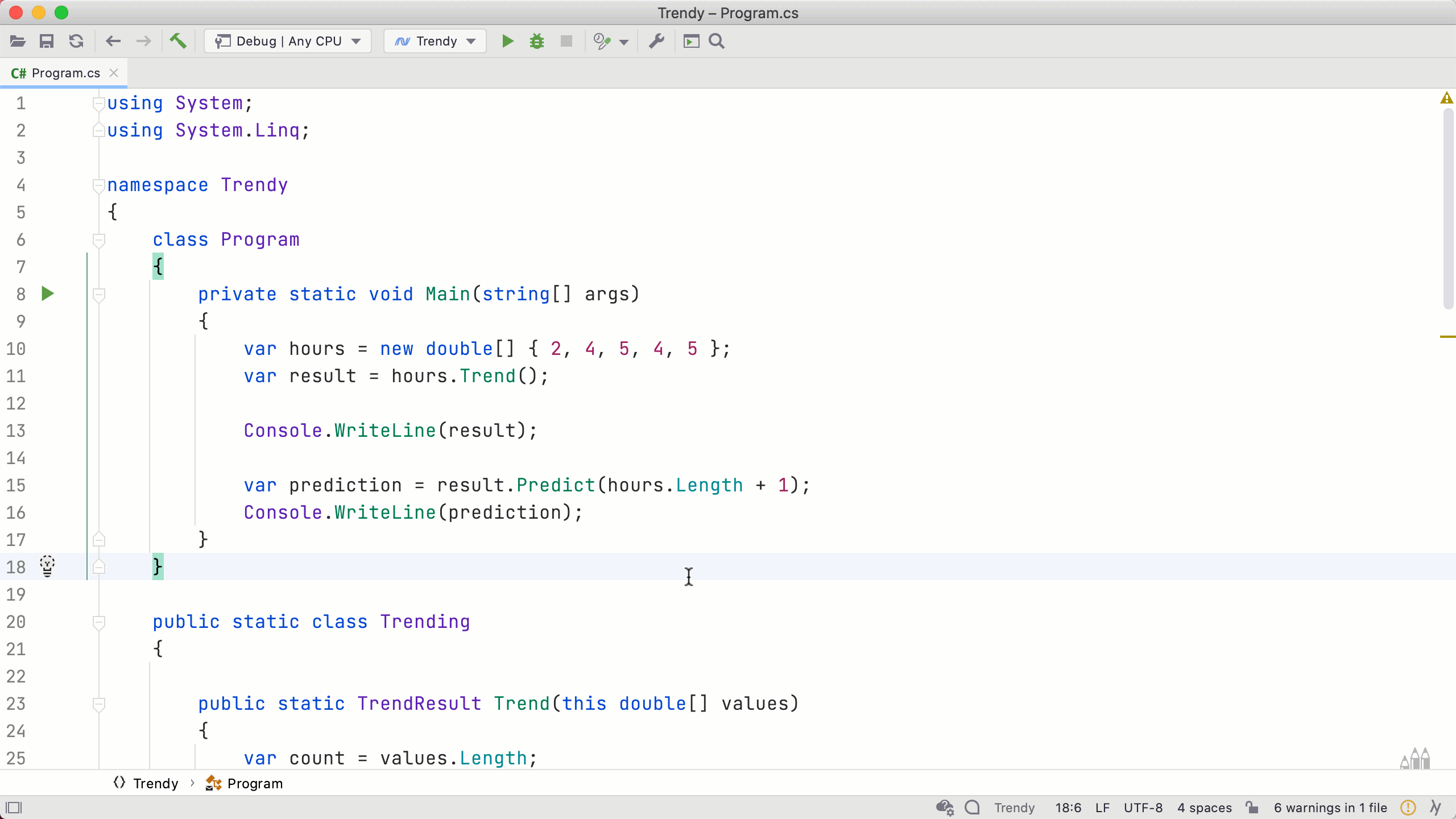The height and width of the screenshot is (819, 1456).
Task: Open Trendy run configuration dropdown
Action: click(435, 41)
